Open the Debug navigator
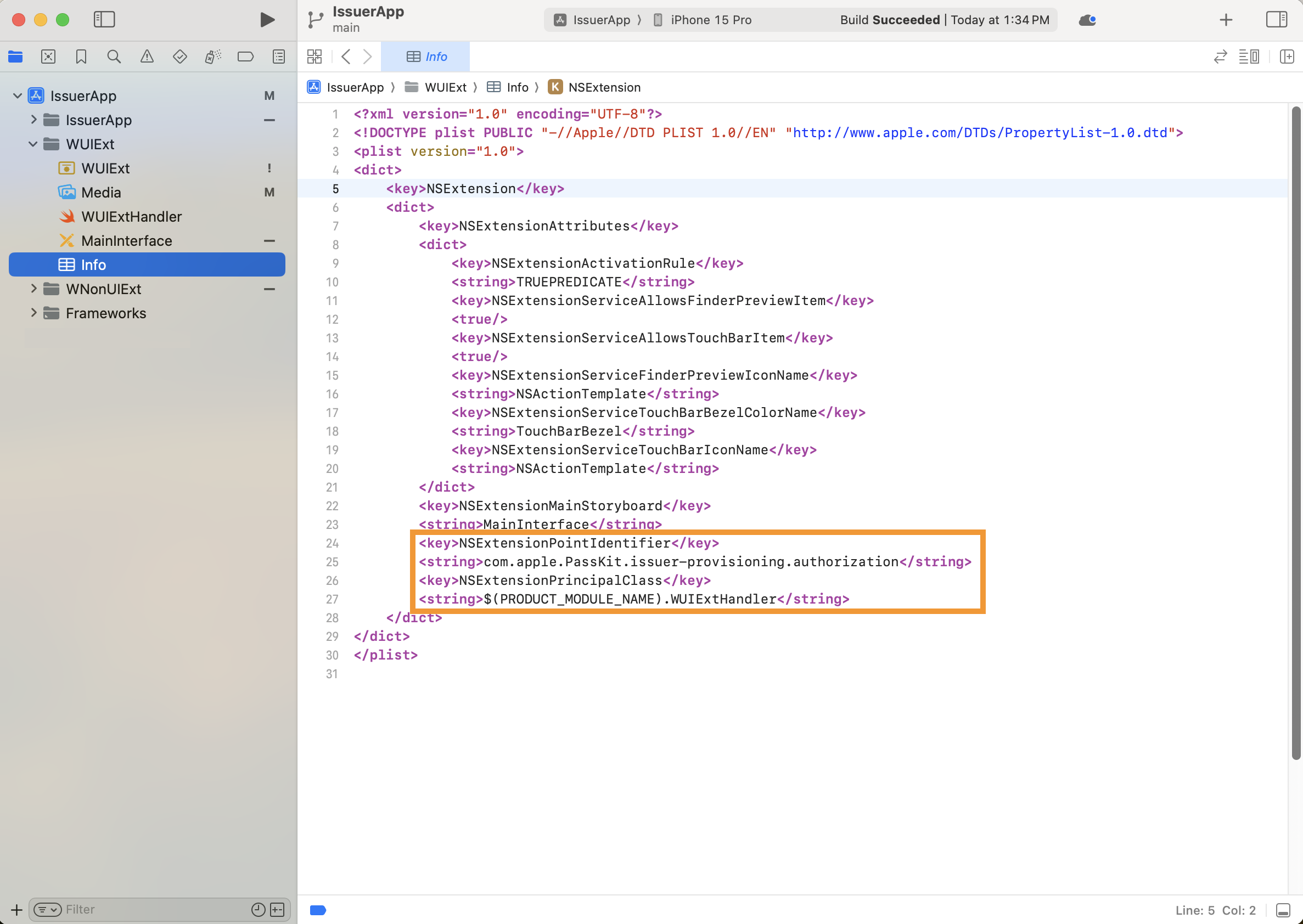 213,57
